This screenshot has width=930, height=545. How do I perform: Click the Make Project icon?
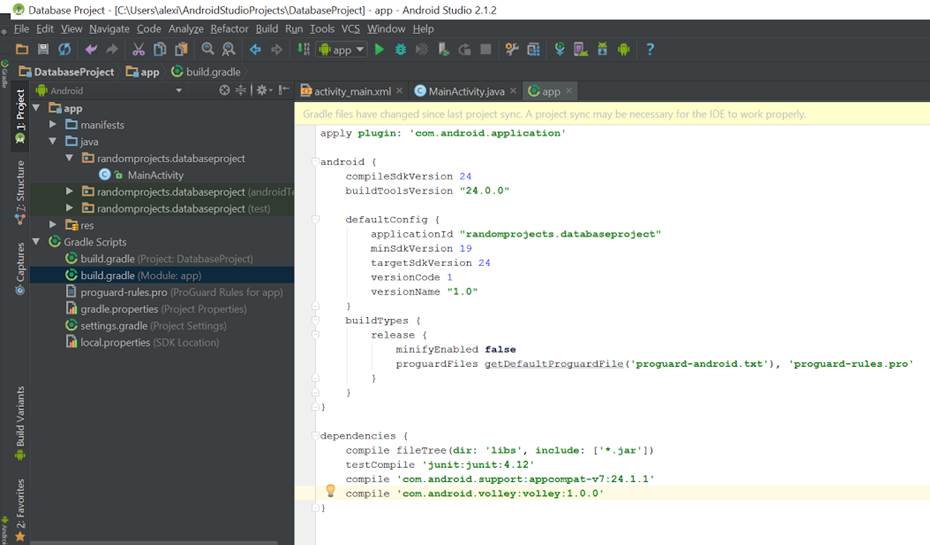pyautogui.click(x=303, y=49)
